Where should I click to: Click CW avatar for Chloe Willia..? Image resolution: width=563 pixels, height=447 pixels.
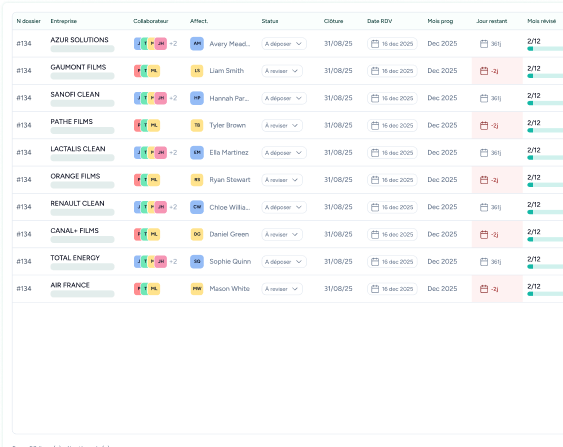(197, 207)
